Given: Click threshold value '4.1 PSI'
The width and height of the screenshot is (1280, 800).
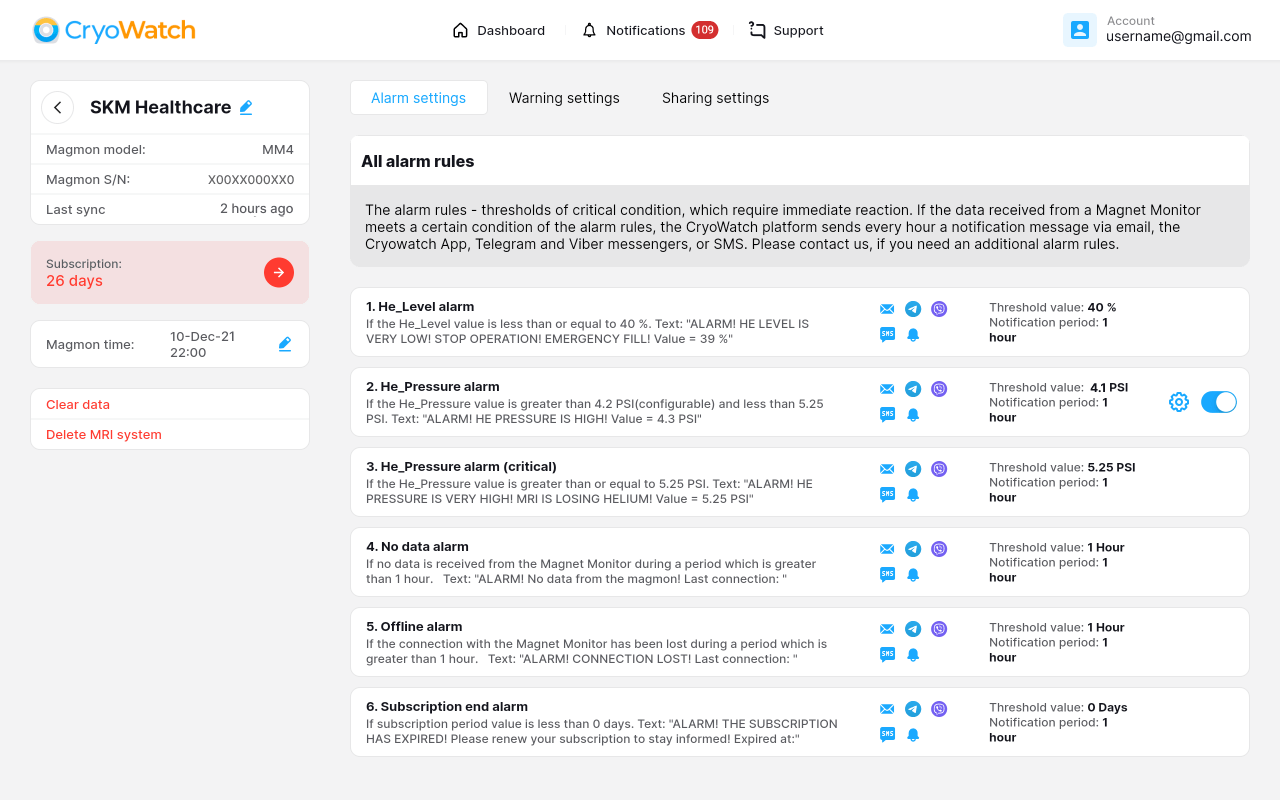Looking at the screenshot, I should 1109,387.
